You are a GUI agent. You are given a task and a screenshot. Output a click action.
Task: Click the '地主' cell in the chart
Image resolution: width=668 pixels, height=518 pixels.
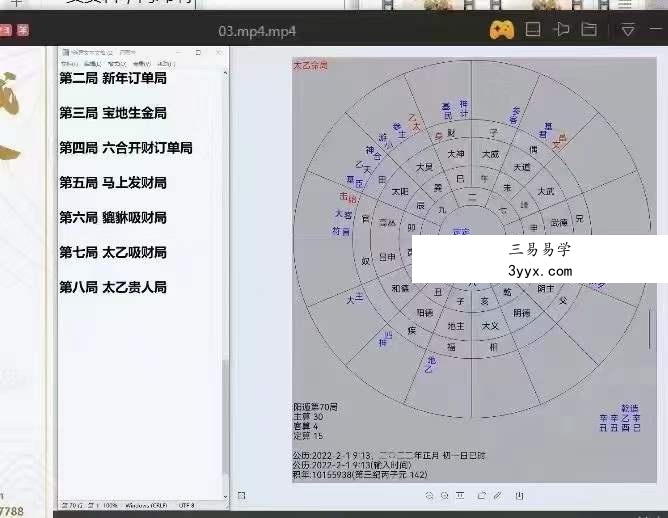coord(456,326)
